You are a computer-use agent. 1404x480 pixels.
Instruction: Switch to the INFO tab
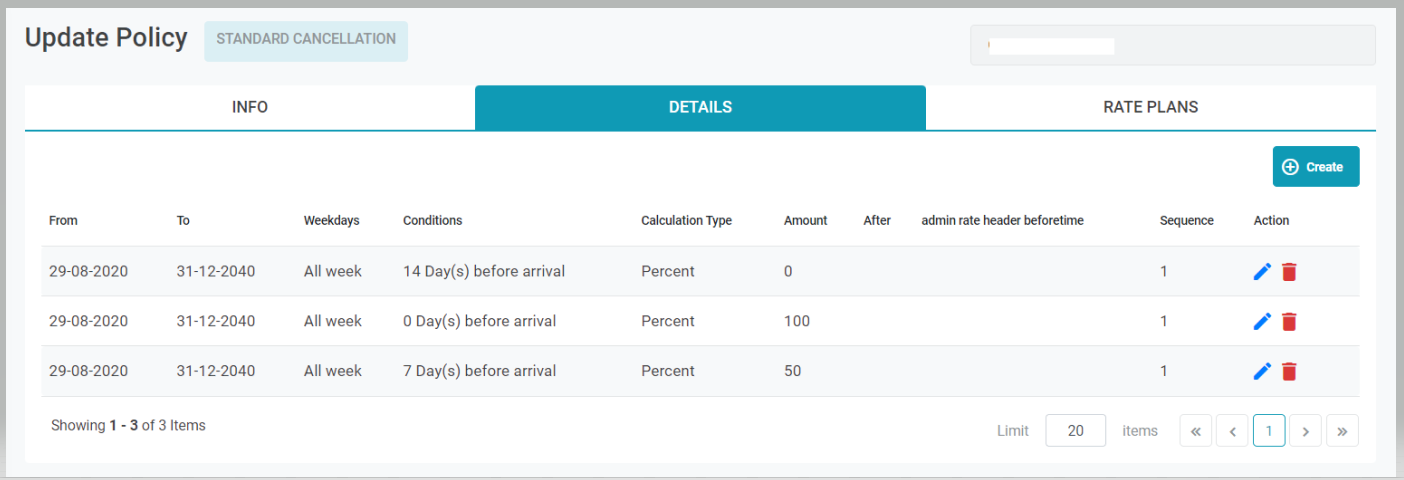click(250, 107)
